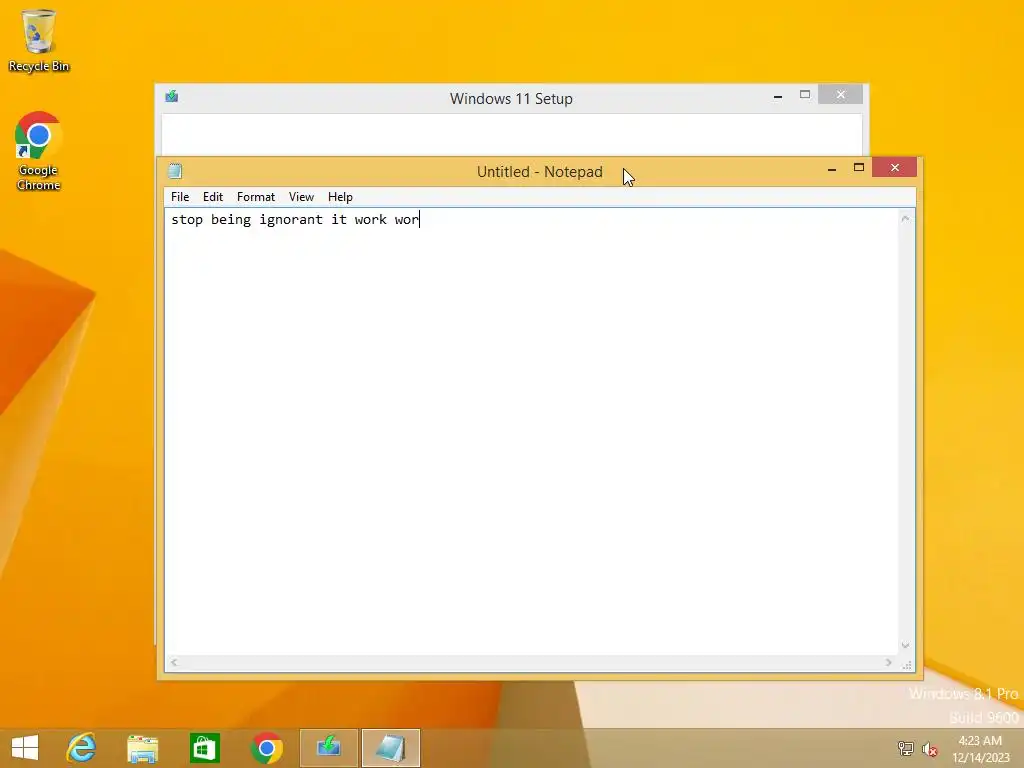This screenshot has width=1024, height=768.
Task: Minimize the Notepad window
Action: [x=831, y=168]
